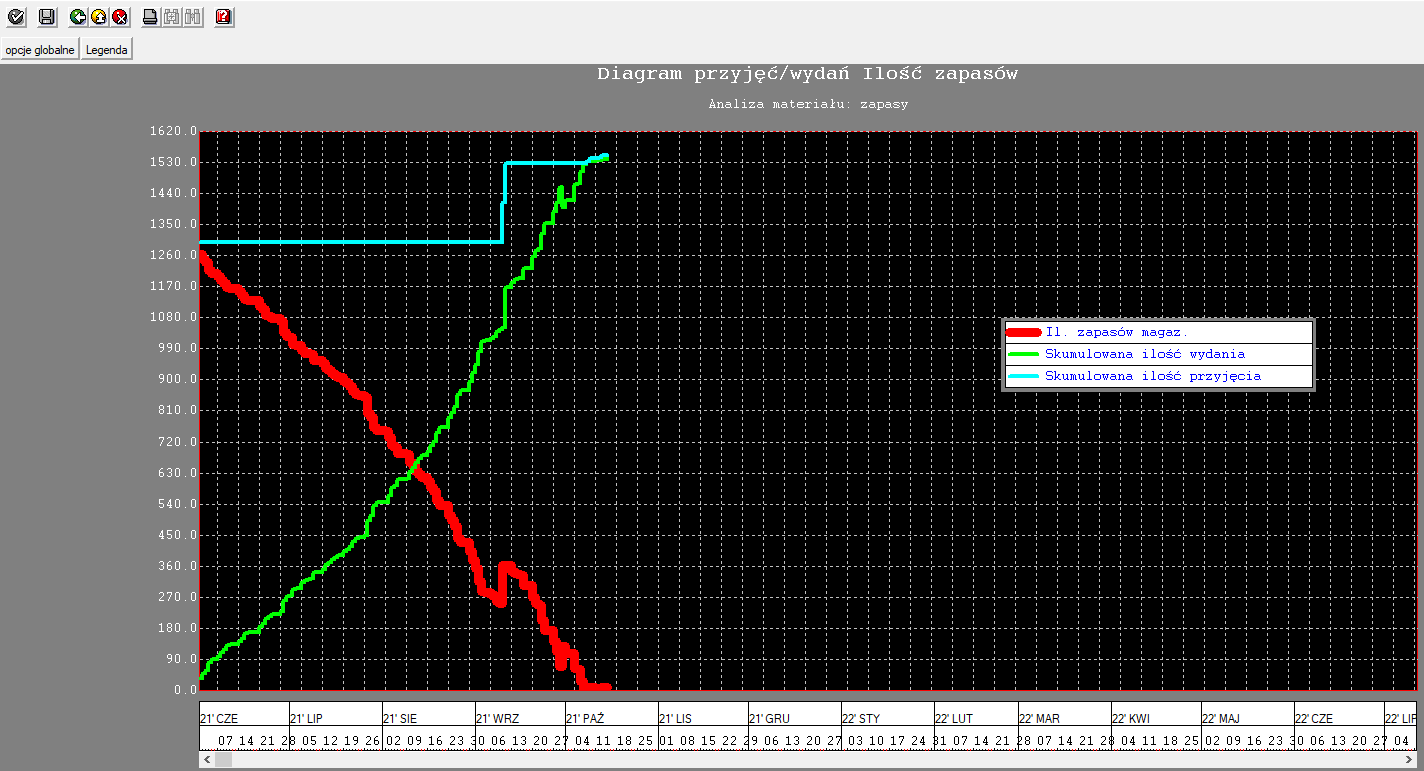Cancel with the red X icon
Viewport: 1424px width, 771px height.
[x=120, y=16]
